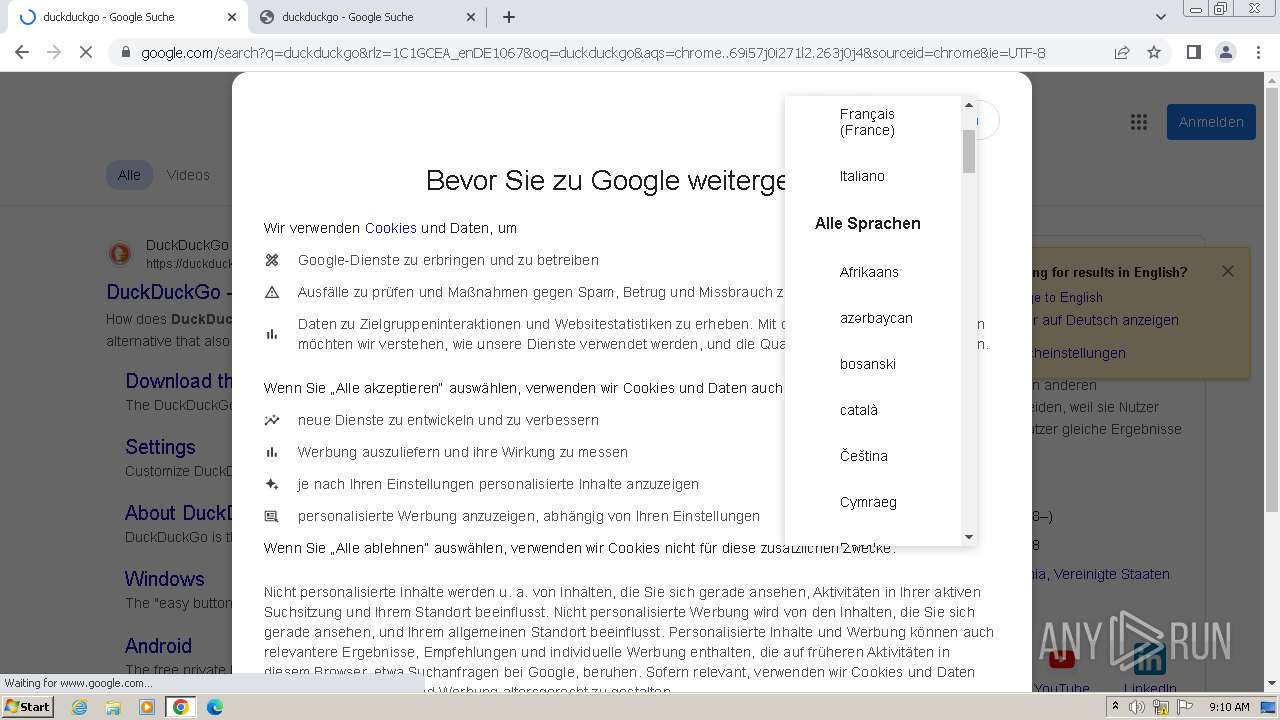Screen dimensions: 1280x720
Task: Click the DuckDuckGo result favicon
Action: coord(119,254)
